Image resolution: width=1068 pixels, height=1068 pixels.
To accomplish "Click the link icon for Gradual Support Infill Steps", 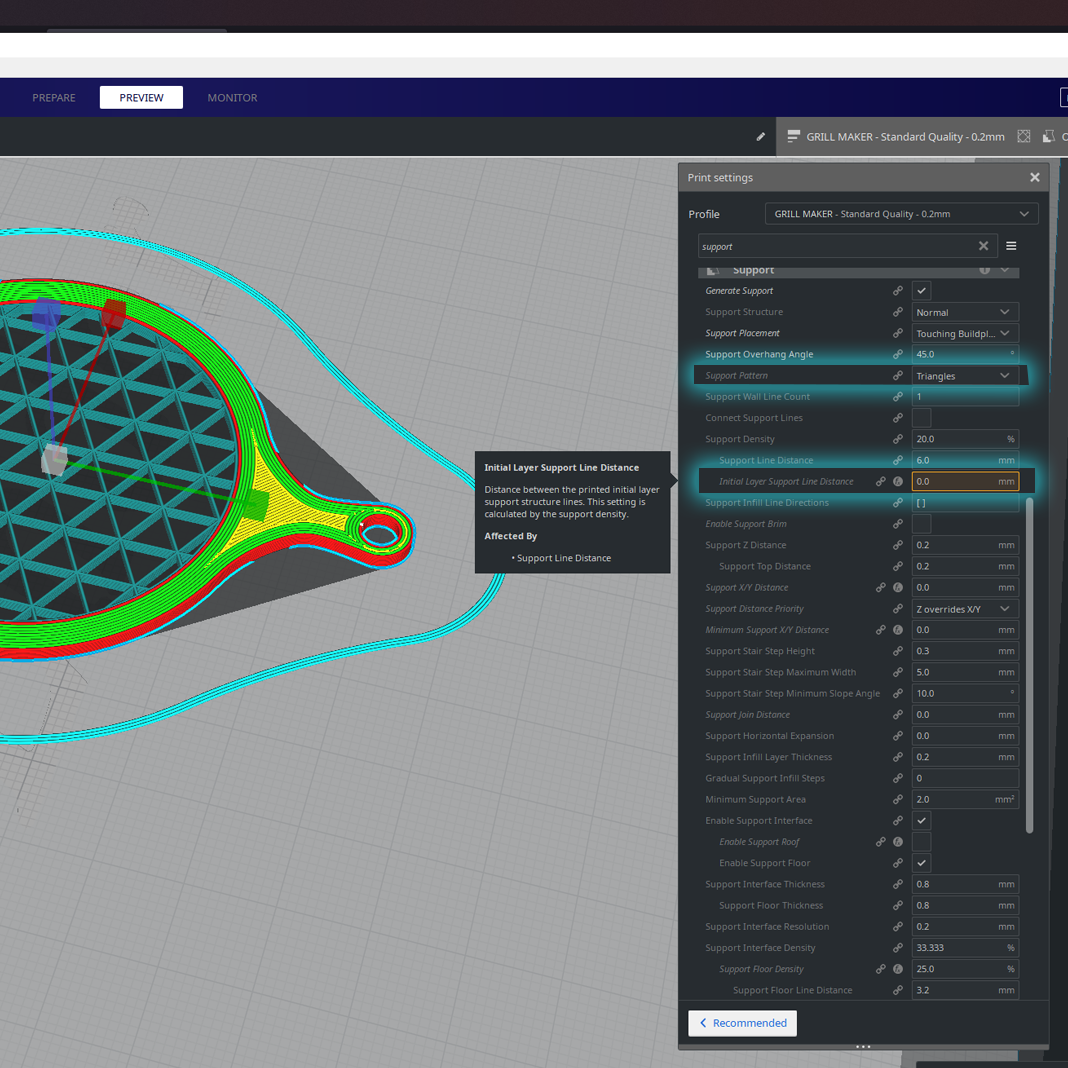I will pyautogui.click(x=898, y=778).
